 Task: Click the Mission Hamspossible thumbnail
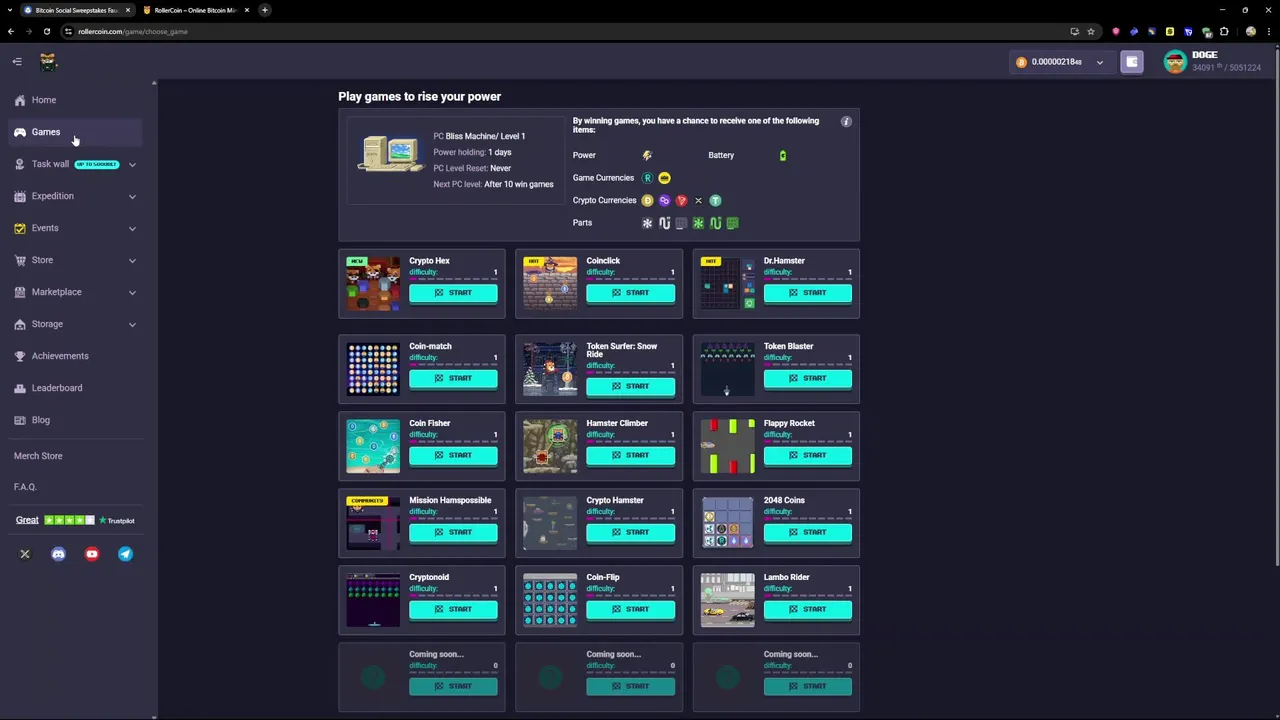click(373, 523)
